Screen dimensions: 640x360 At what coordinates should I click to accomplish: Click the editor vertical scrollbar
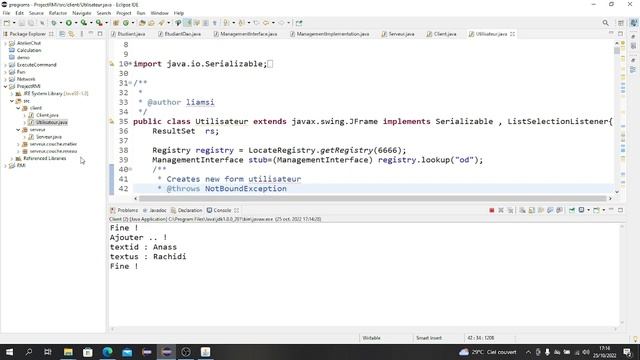617,51
